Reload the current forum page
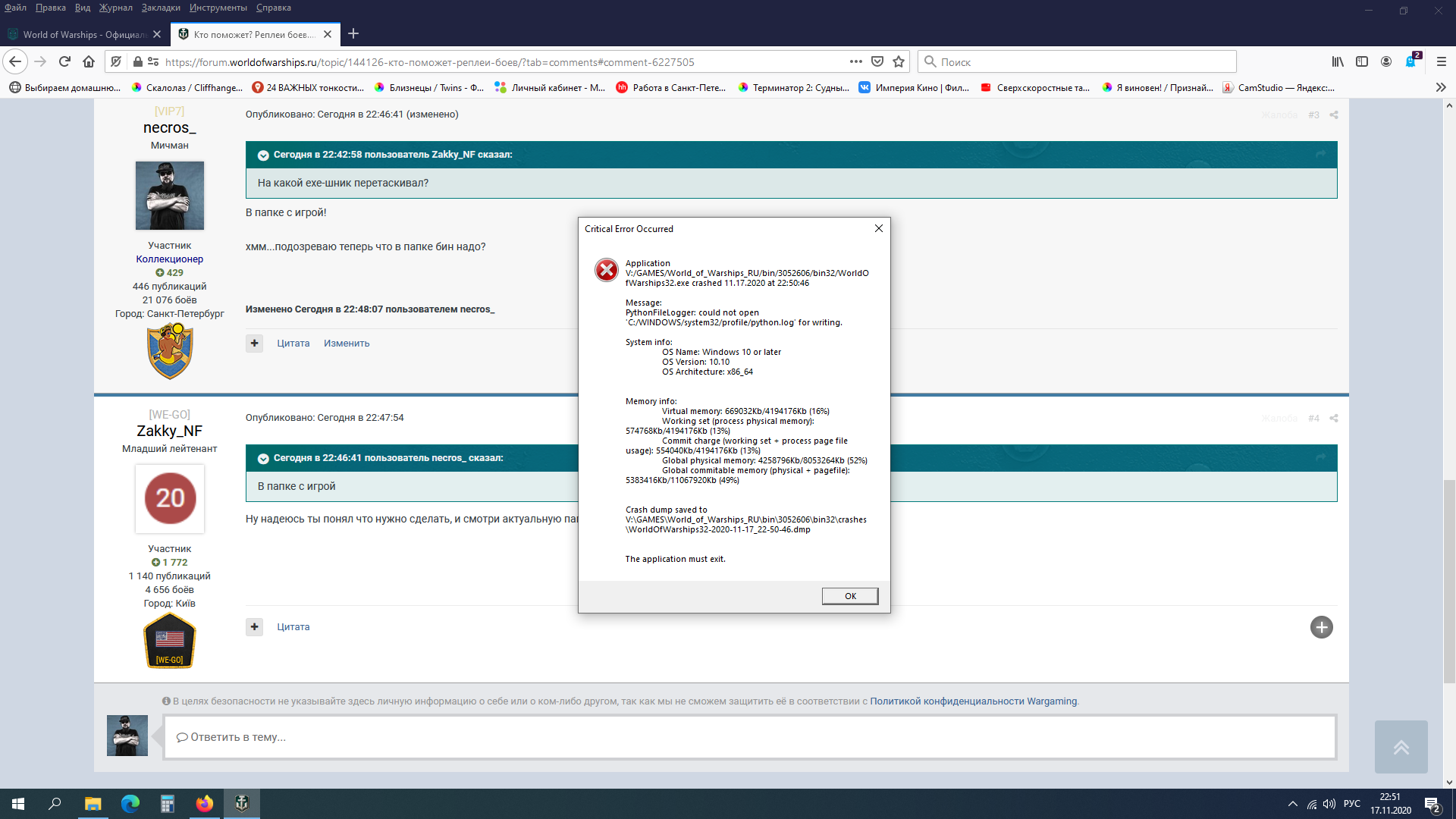This screenshot has height=819, width=1456. [x=64, y=61]
